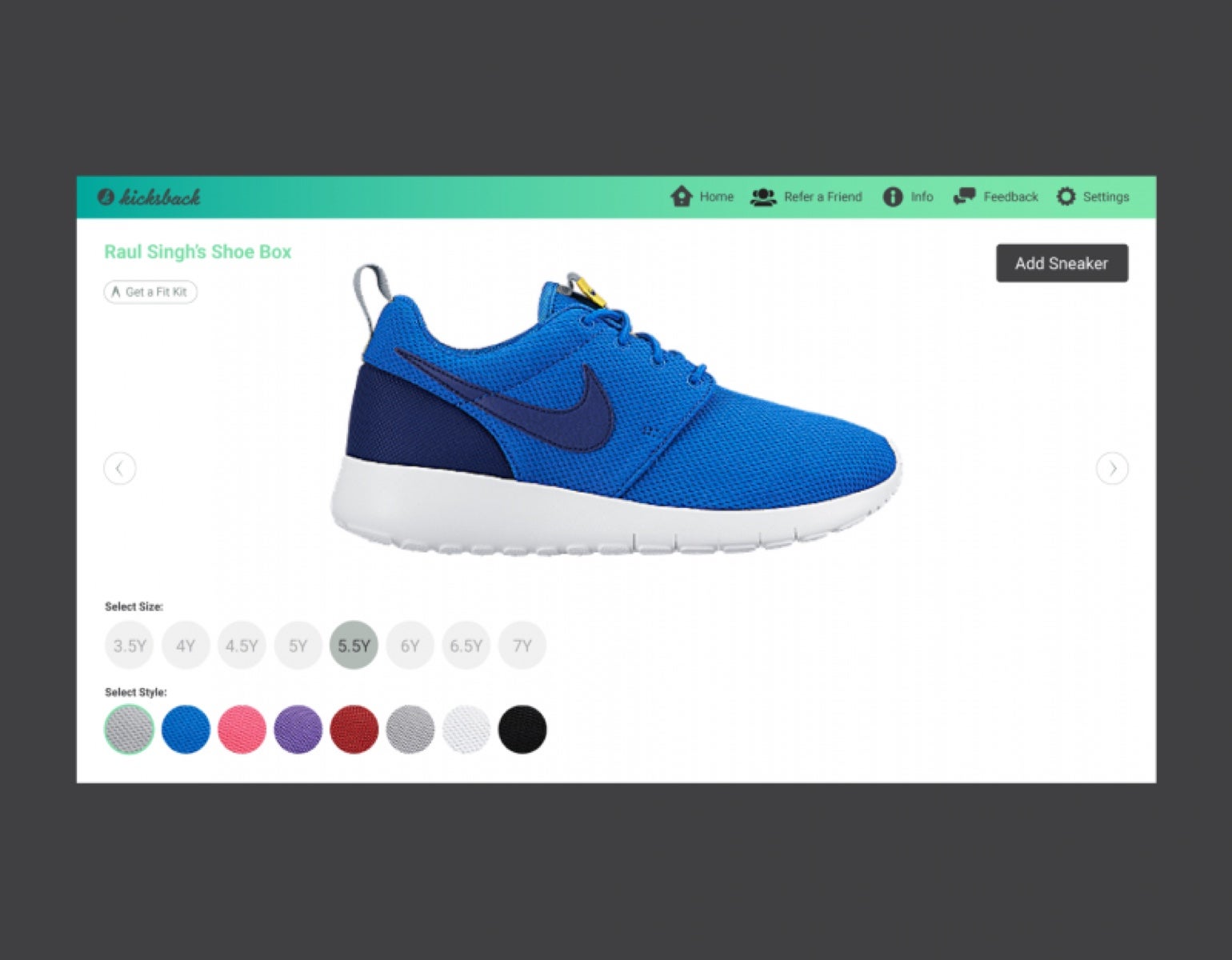The width and height of the screenshot is (1232, 960).
Task: Click the Feedback speech bubbles icon
Action: [x=964, y=197]
